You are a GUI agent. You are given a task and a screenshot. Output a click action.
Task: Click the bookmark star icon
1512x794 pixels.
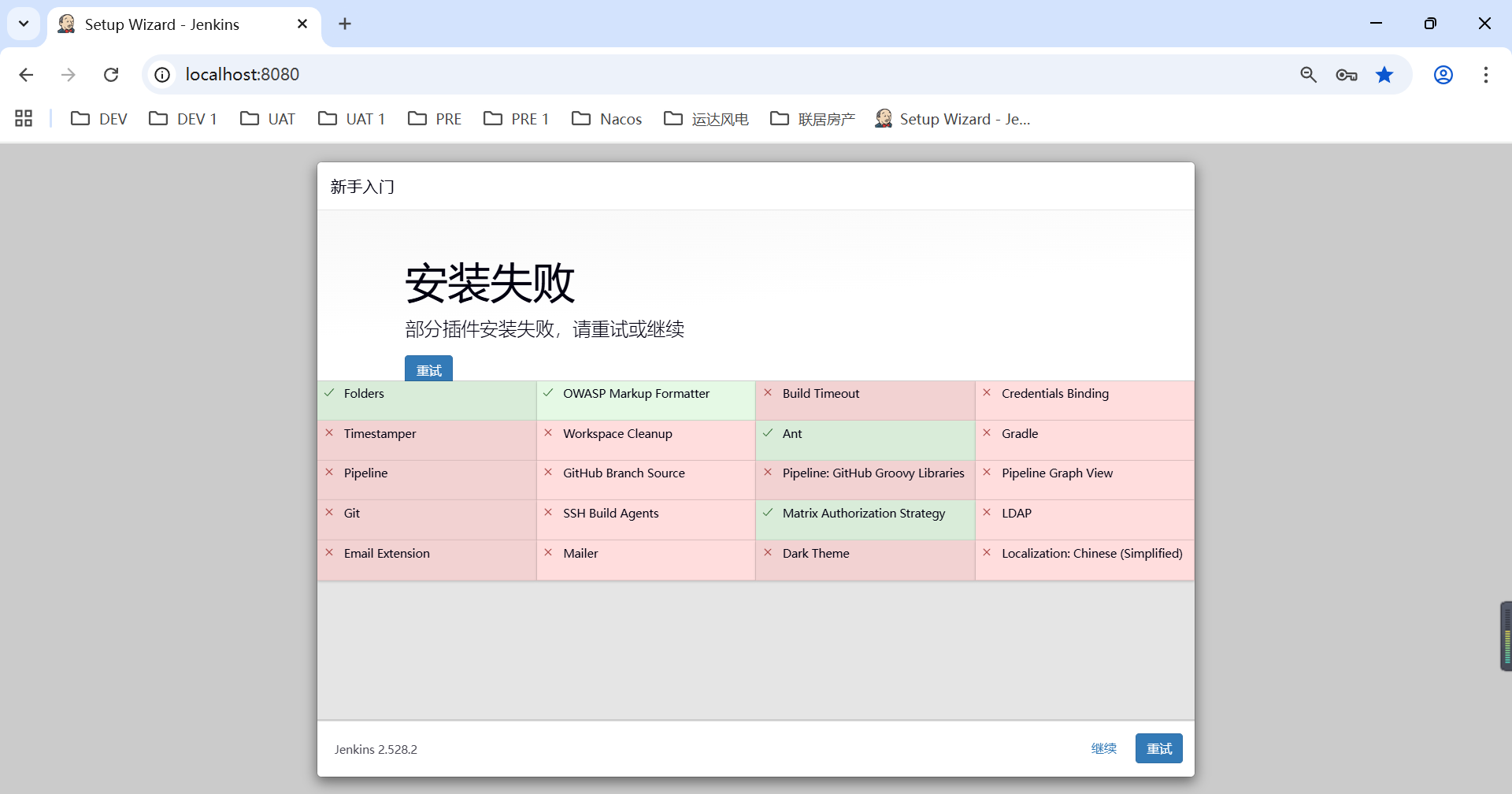pyautogui.click(x=1384, y=75)
